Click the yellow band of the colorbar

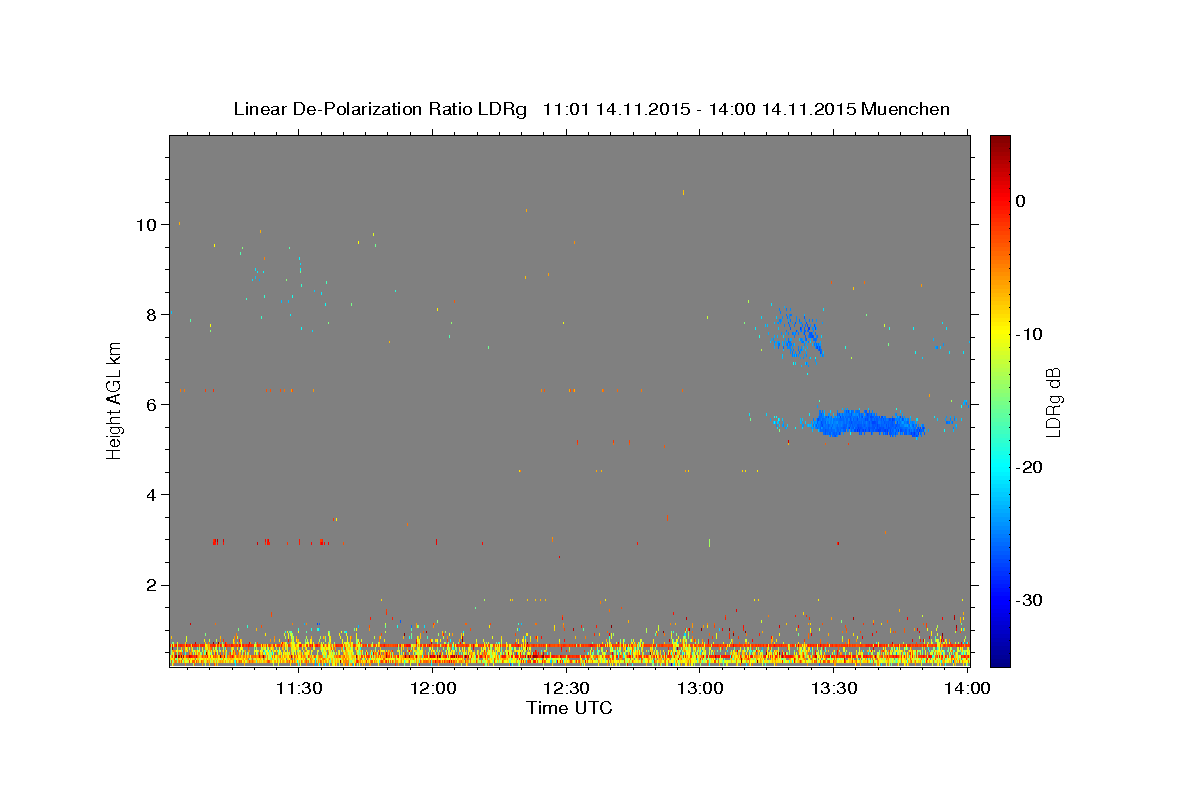tap(1000, 334)
